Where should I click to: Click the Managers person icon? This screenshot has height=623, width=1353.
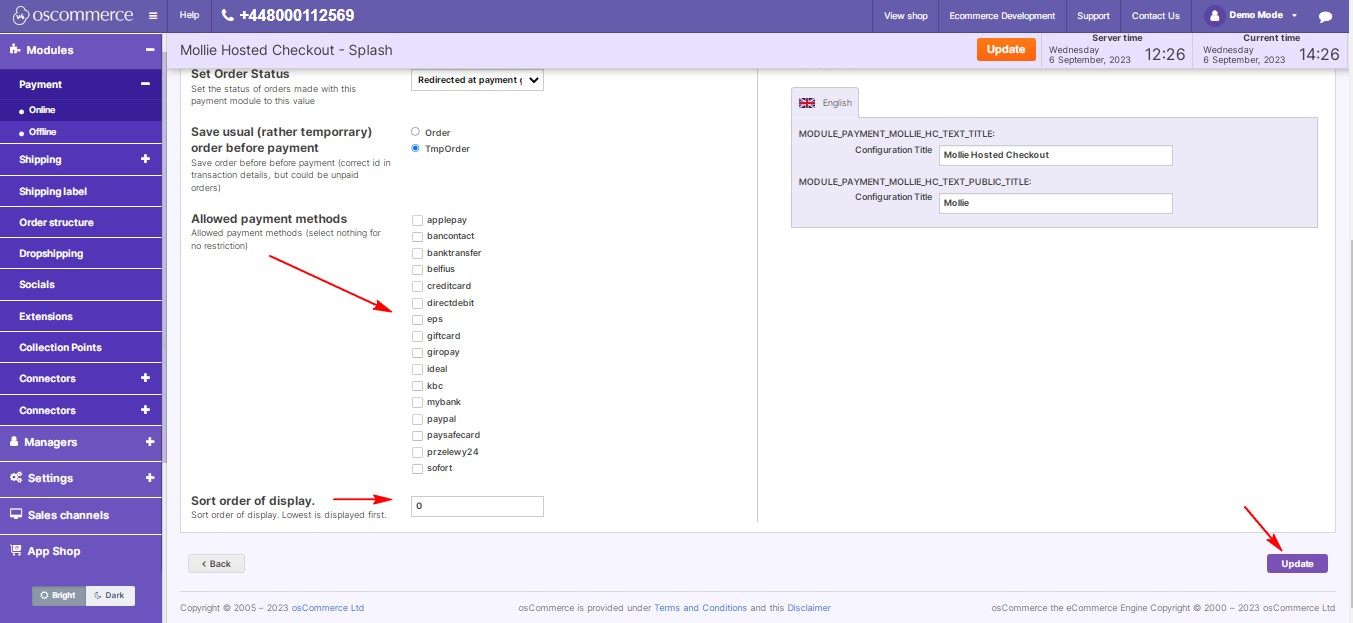(x=14, y=441)
